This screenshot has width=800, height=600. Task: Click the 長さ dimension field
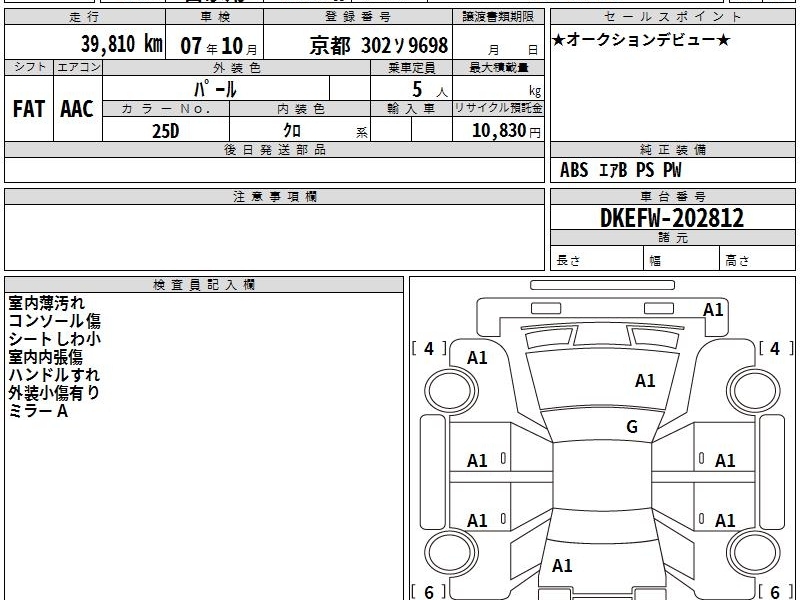(x=597, y=258)
